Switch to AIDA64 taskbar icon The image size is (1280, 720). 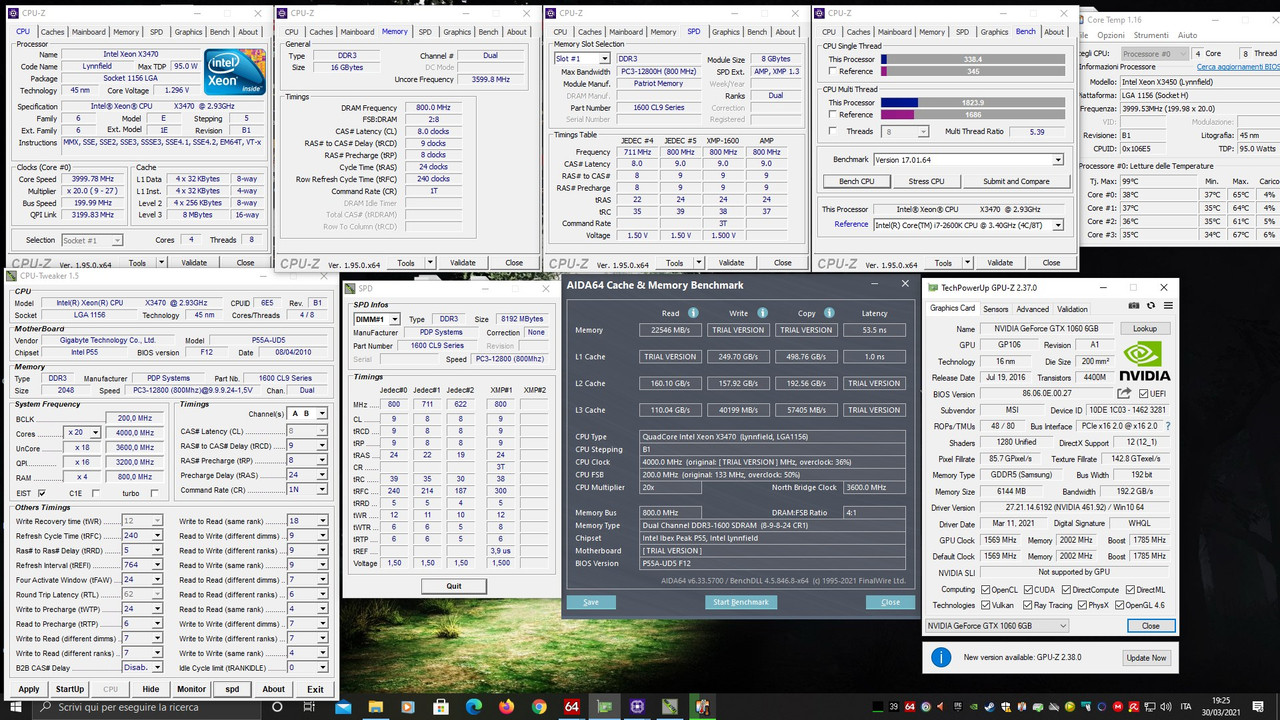click(x=572, y=707)
